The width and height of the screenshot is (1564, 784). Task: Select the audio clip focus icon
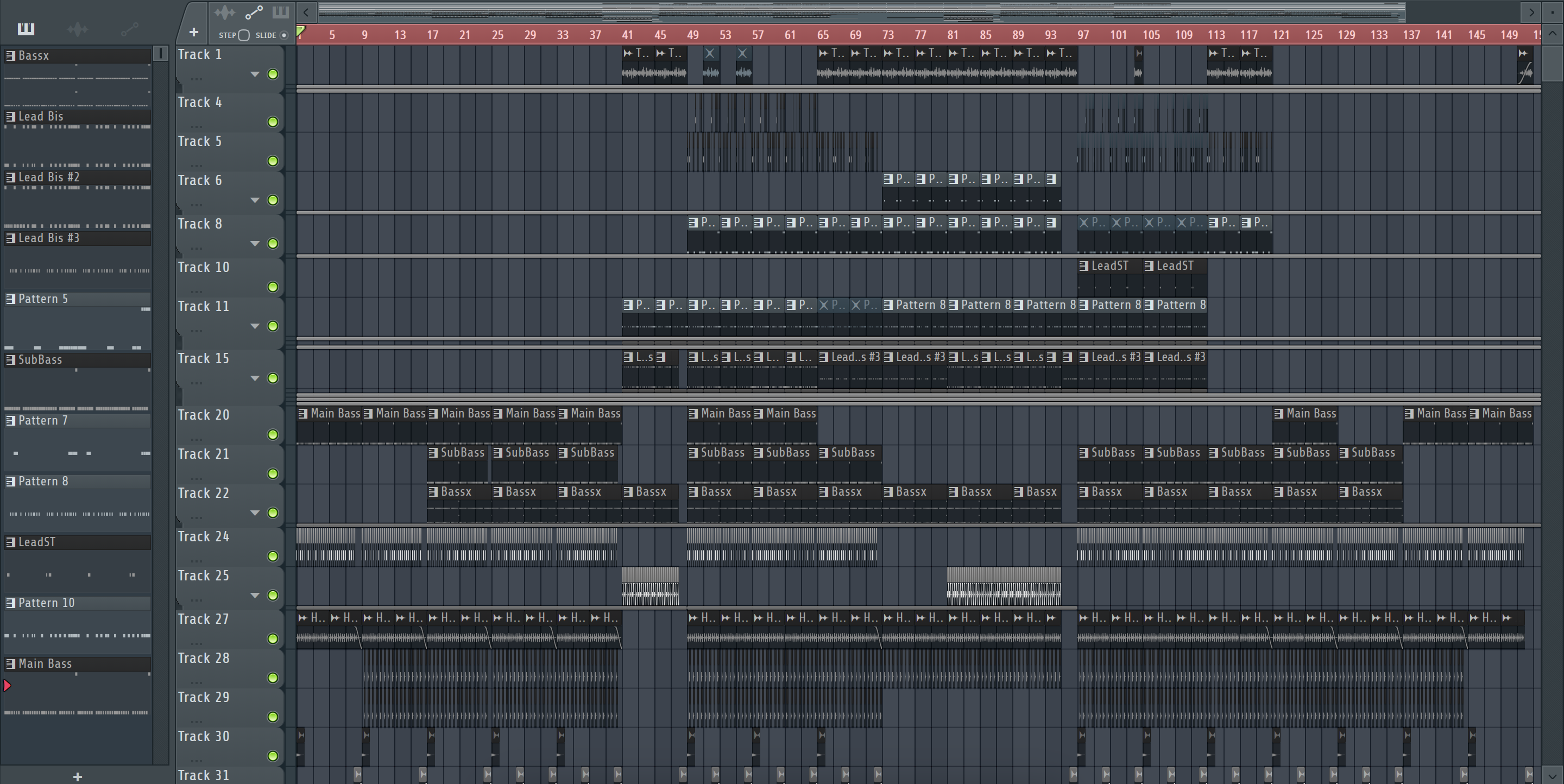pyautogui.click(x=225, y=12)
